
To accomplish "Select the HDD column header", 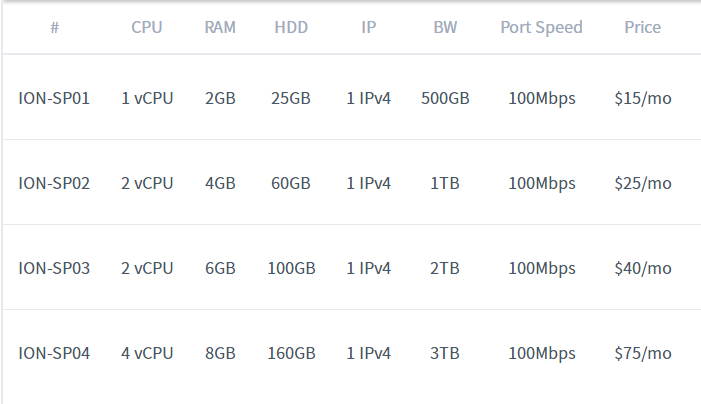I will [291, 27].
